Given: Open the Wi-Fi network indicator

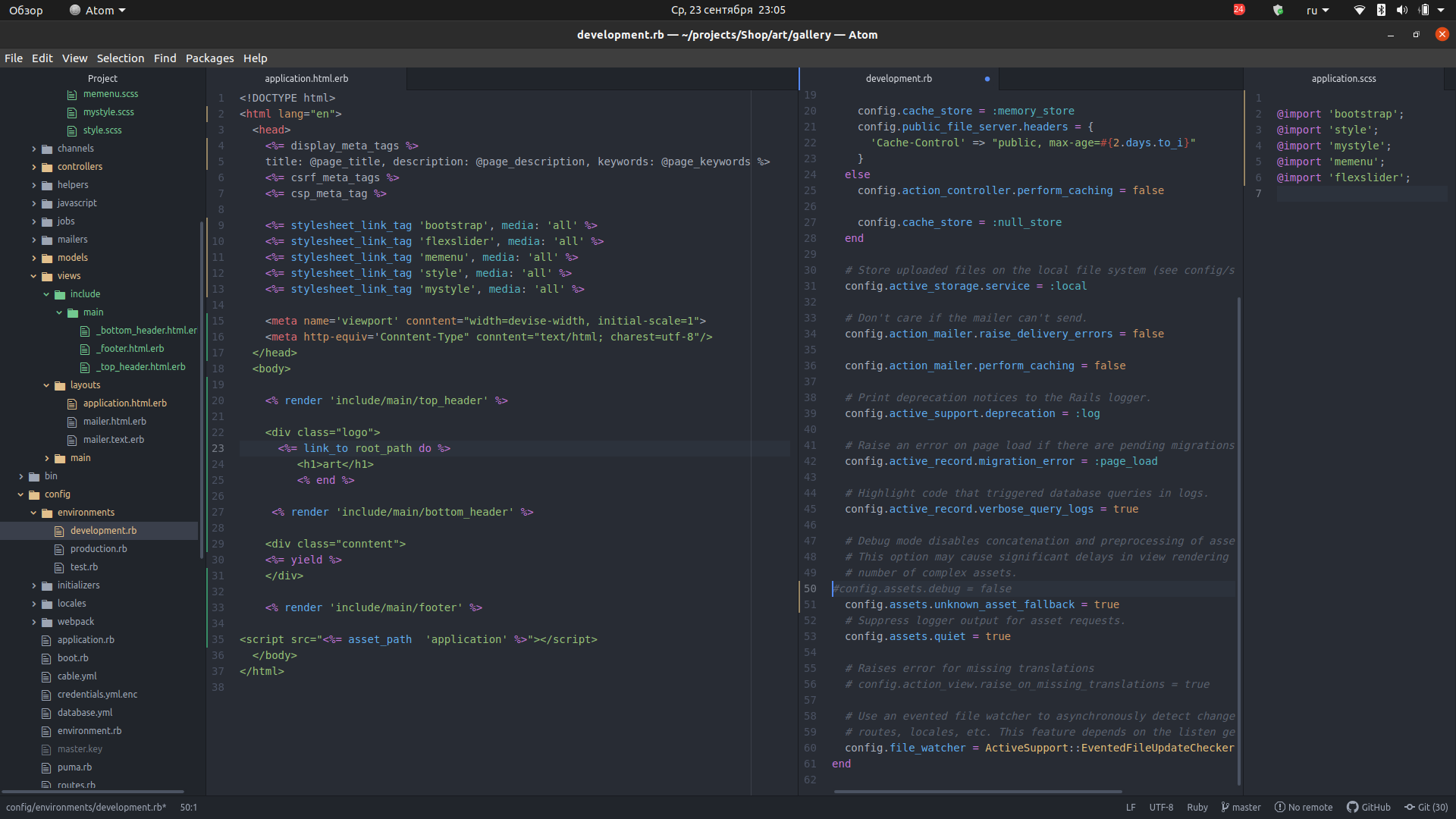Looking at the screenshot, I should (1359, 10).
